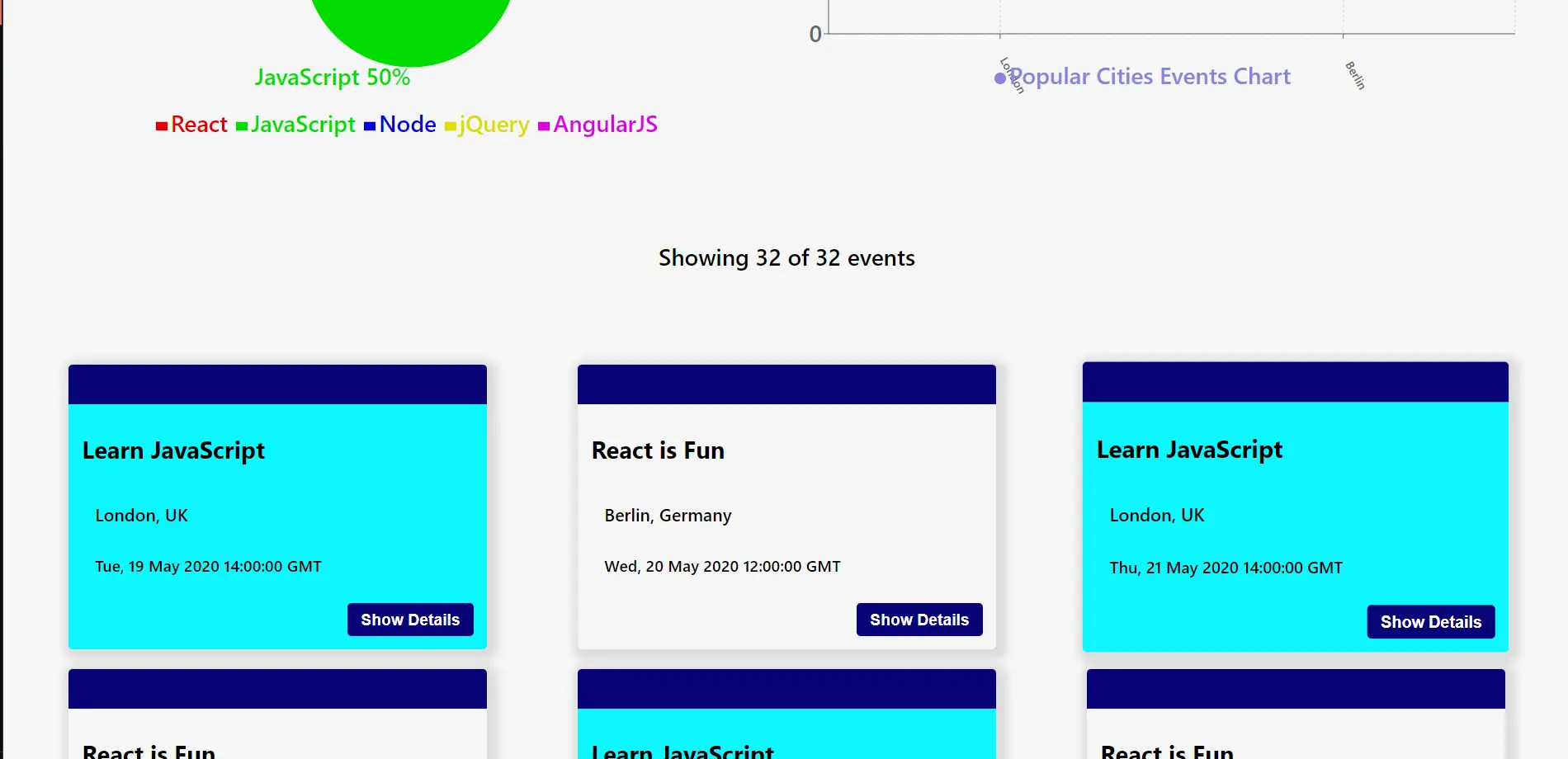The image size is (1568, 759).
Task: Click Thu, 21 May 2020 14:00:00 GMT date
Action: [x=1226, y=568]
